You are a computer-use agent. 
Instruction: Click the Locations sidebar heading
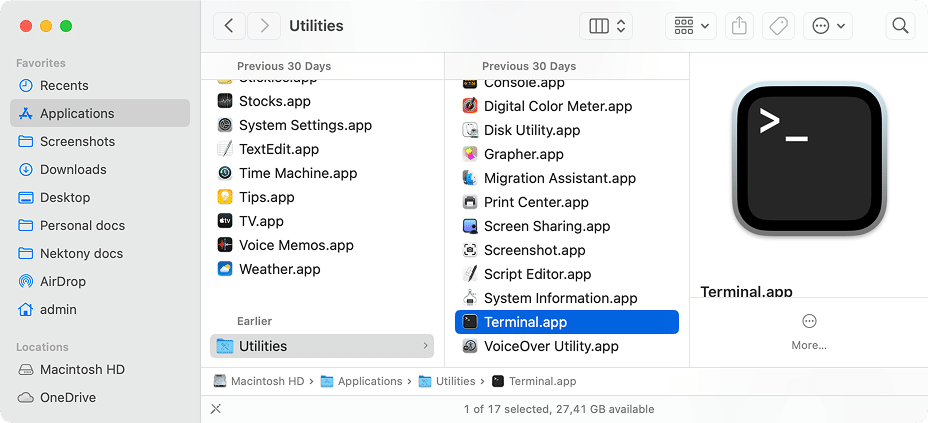pos(43,347)
